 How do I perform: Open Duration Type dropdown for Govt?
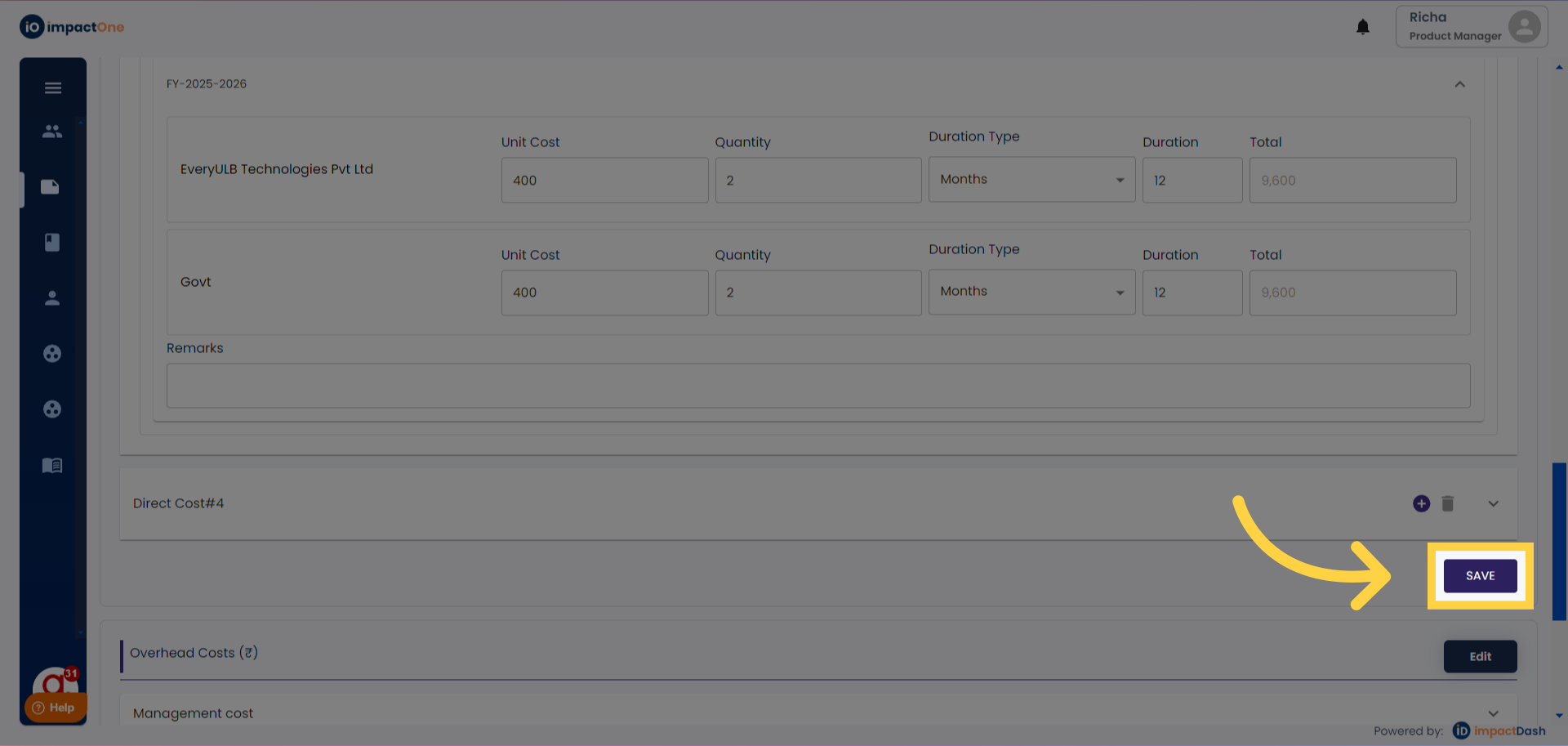1031,293
